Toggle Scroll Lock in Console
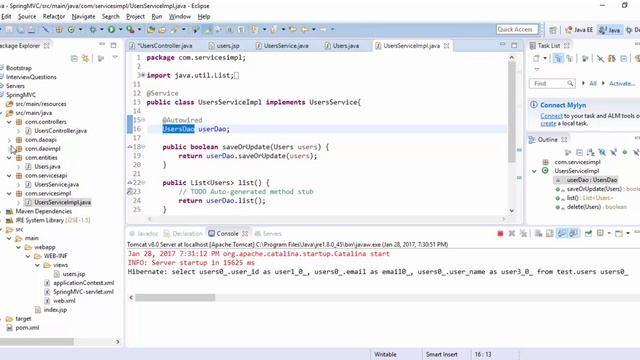This screenshot has height=360, width=640. coord(549,233)
